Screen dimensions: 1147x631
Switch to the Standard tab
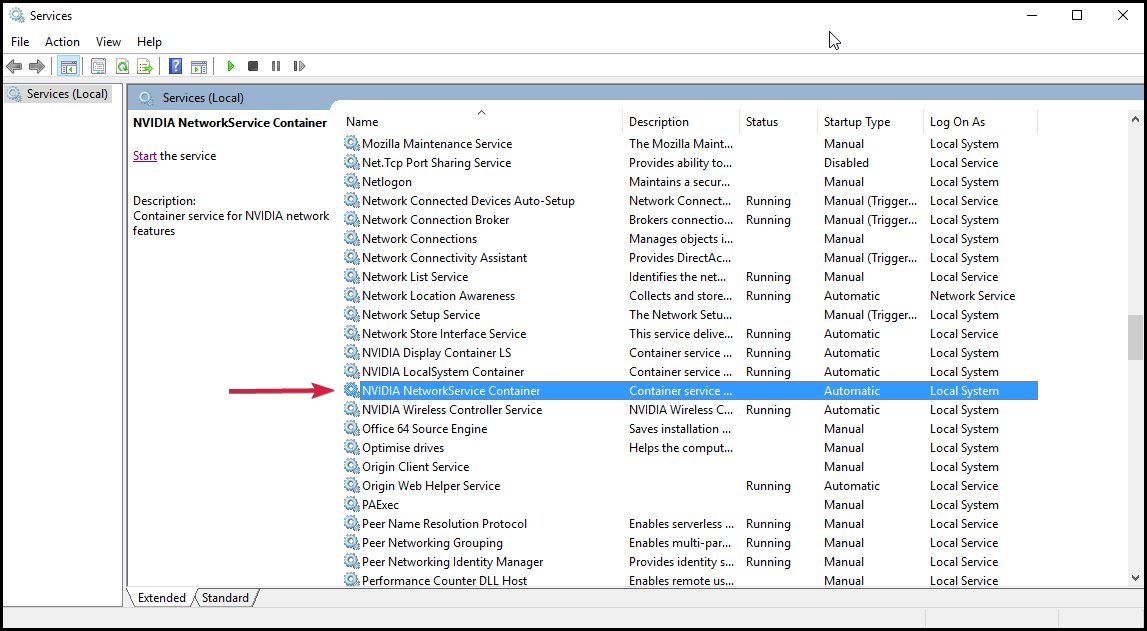(225, 598)
